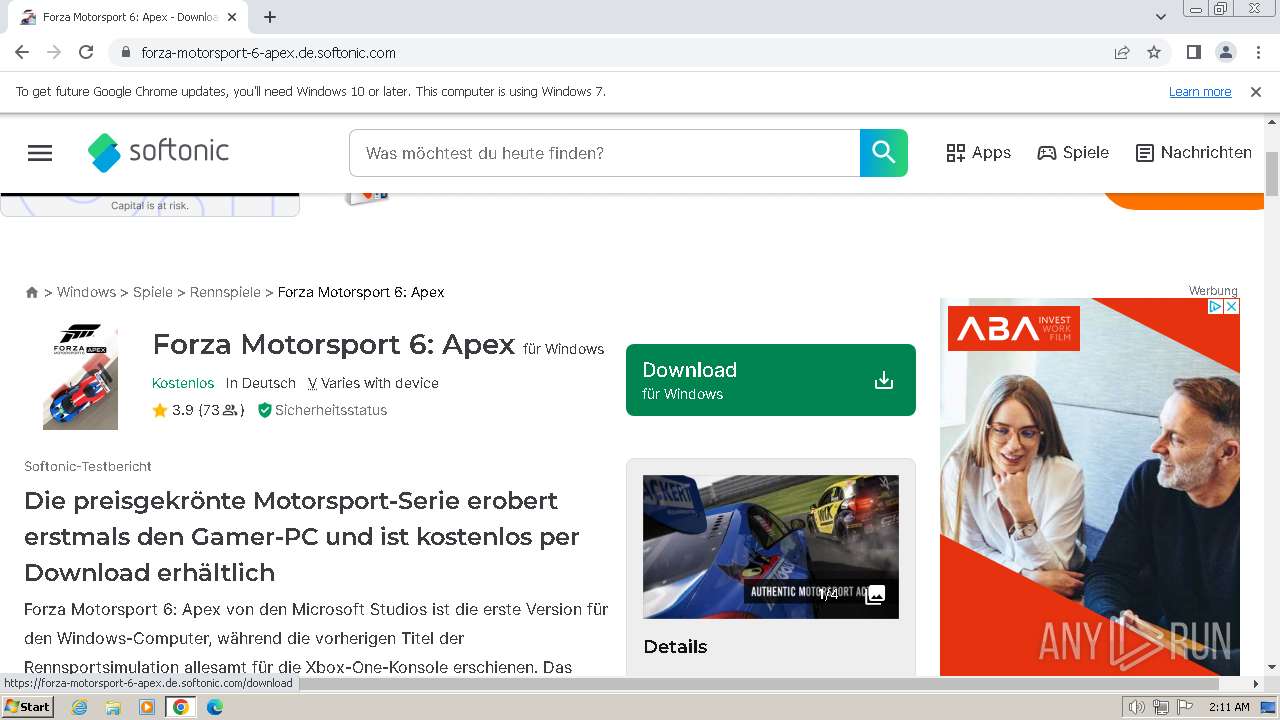This screenshot has height=720, width=1280.
Task: Click the Sicherheitsstatus shield link
Action: [x=322, y=410]
